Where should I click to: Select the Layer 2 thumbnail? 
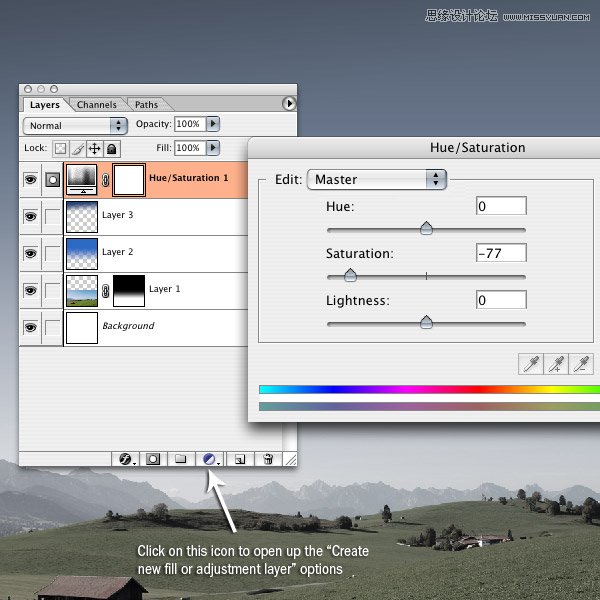pos(82,254)
